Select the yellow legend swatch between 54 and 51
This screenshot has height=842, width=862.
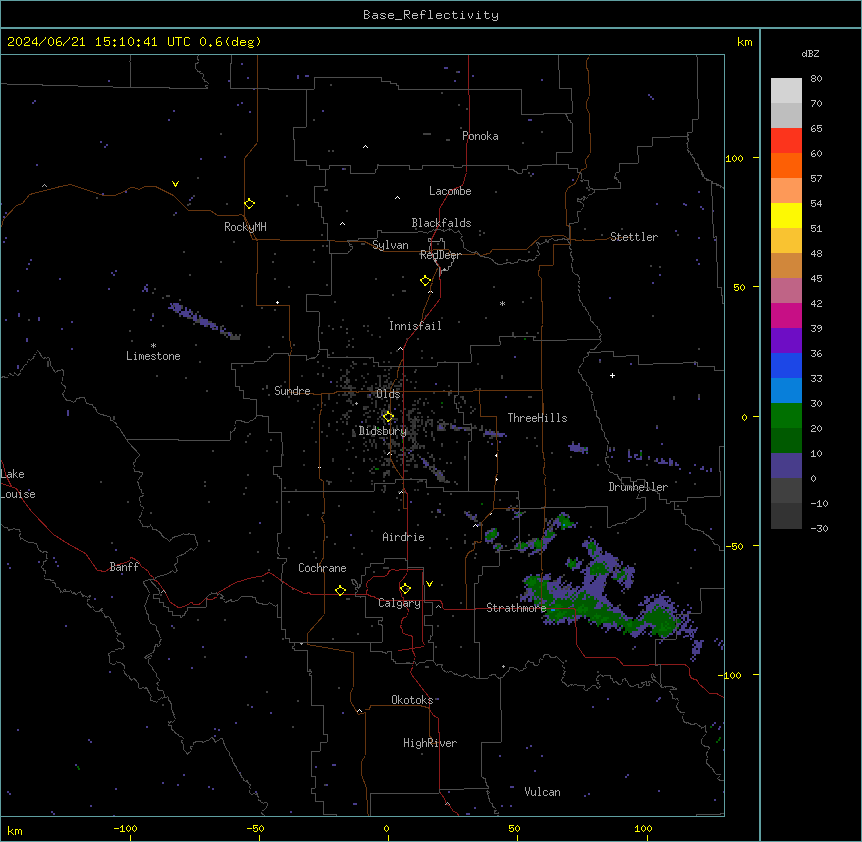tap(786, 215)
